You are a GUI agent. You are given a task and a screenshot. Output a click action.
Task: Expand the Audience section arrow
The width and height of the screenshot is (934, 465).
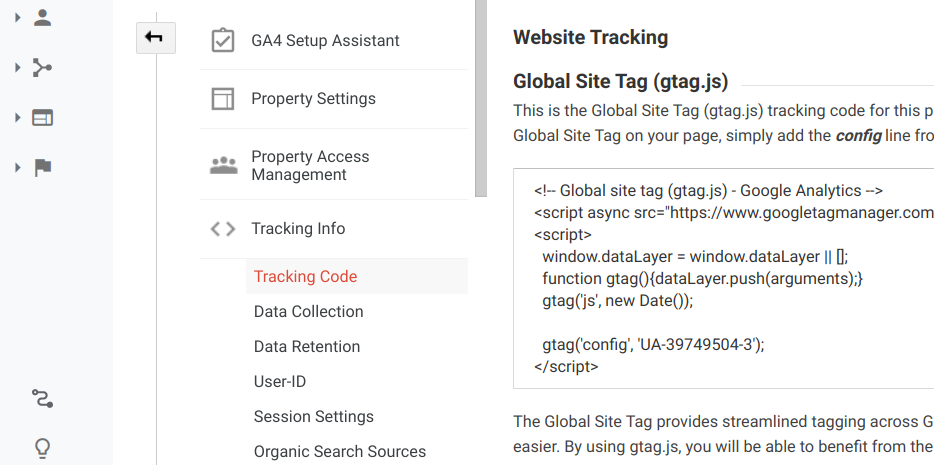(17, 18)
